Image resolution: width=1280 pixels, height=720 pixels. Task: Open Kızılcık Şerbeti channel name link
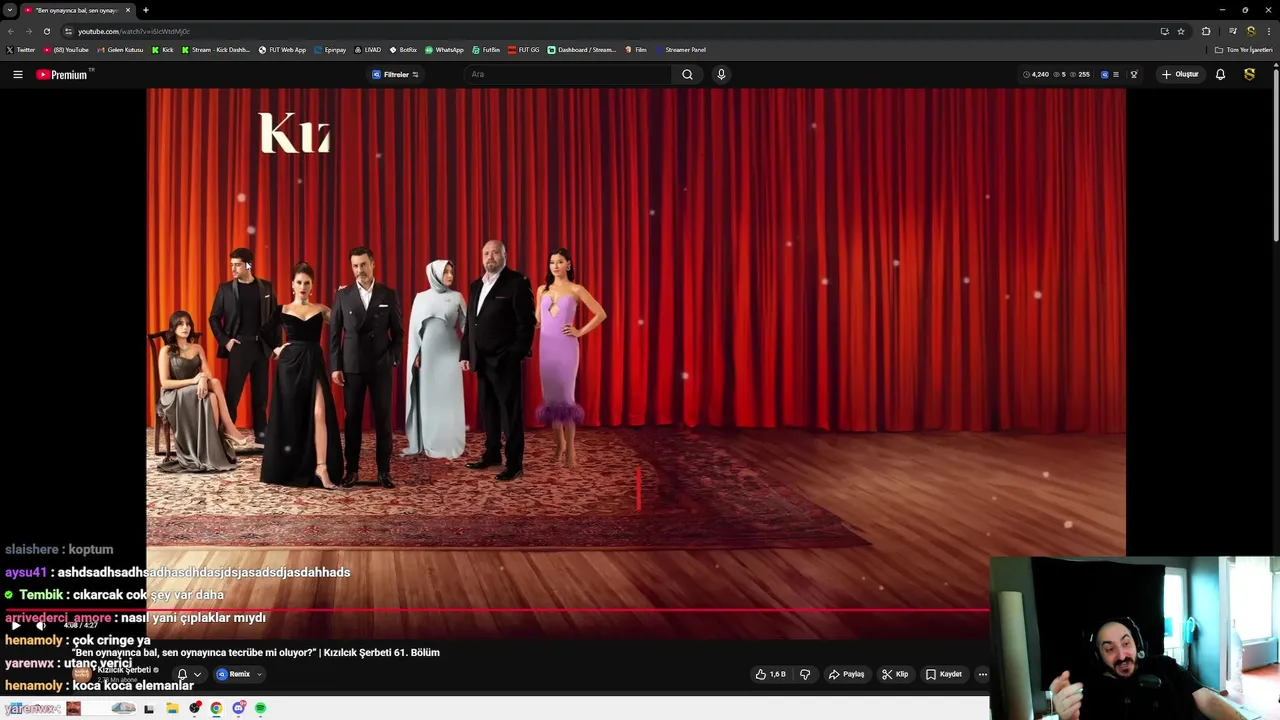(124, 670)
